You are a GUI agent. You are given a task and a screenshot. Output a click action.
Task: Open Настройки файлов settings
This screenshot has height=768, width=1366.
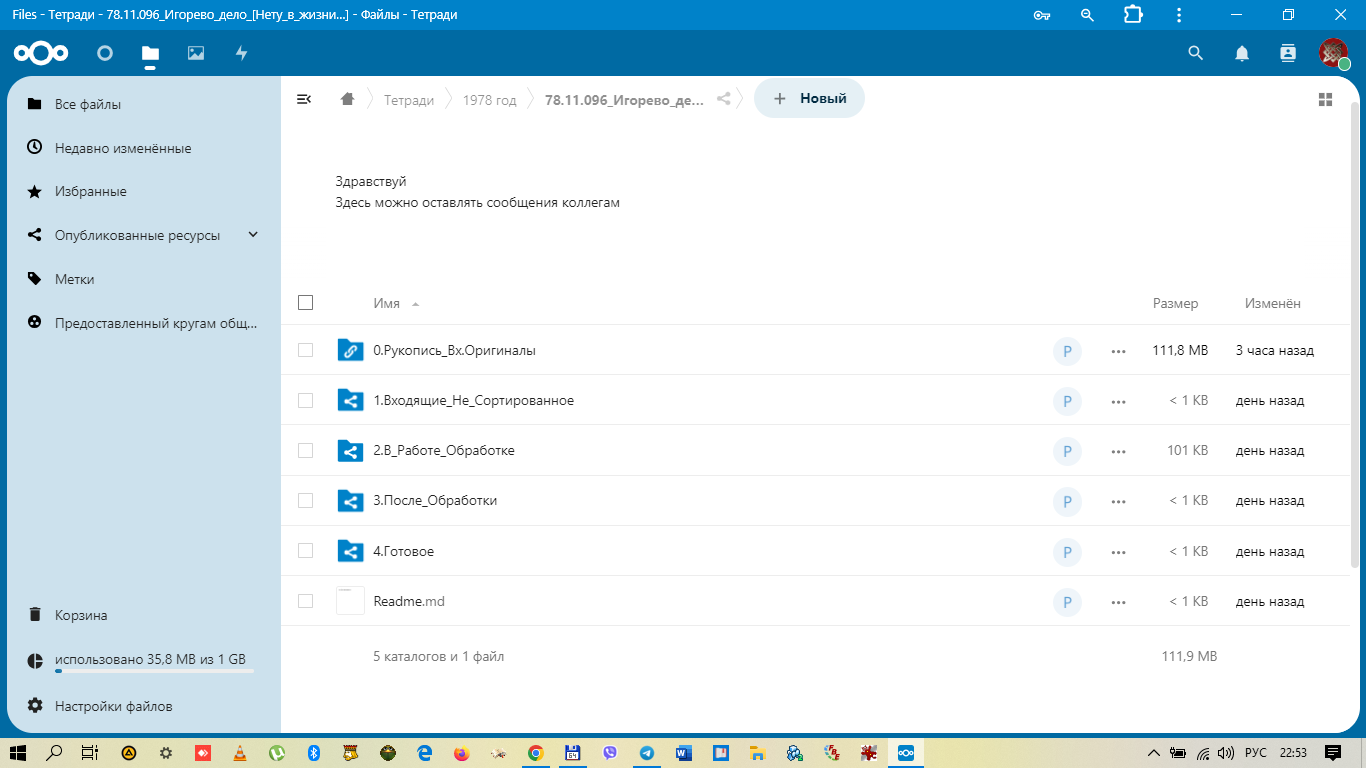(113, 706)
